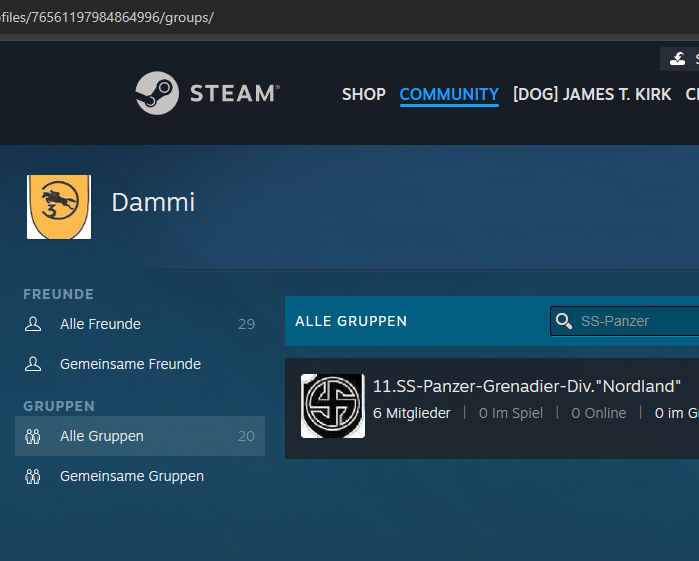This screenshot has height=561, width=699.
Task: Click the Alle Gruppen people icon
Action: [33, 436]
